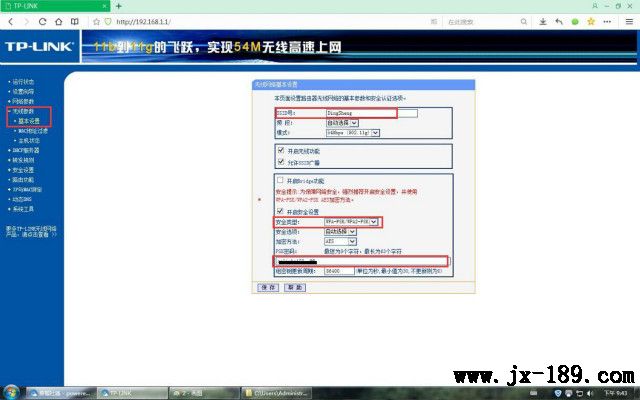Toggle 开启安全设置 checkbox
The height and width of the screenshot is (400, 640).
280,211
